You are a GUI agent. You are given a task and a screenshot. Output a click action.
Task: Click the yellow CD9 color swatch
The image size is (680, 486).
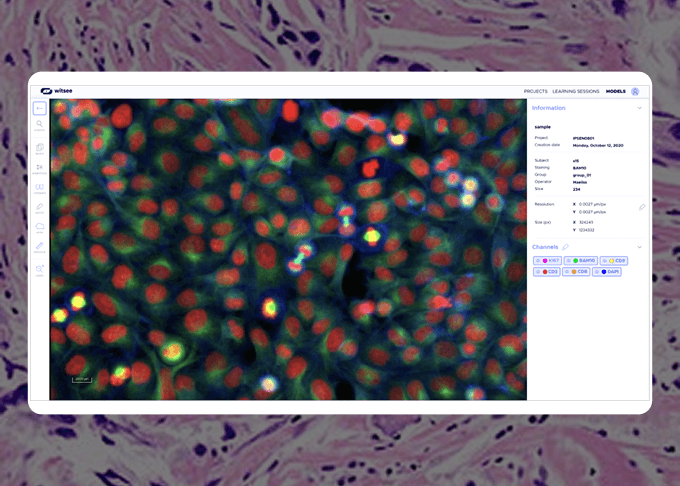(x=611, y=261)
